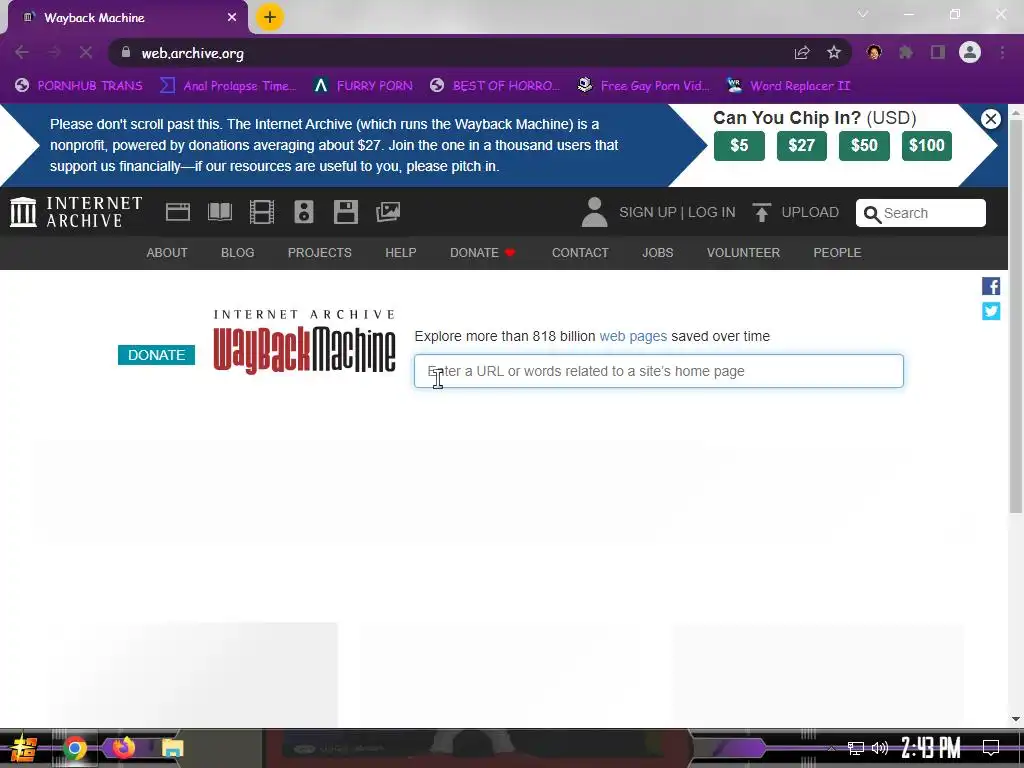Open the Audio (speaker) icon

pyautogui.click(x=304, y=212)
